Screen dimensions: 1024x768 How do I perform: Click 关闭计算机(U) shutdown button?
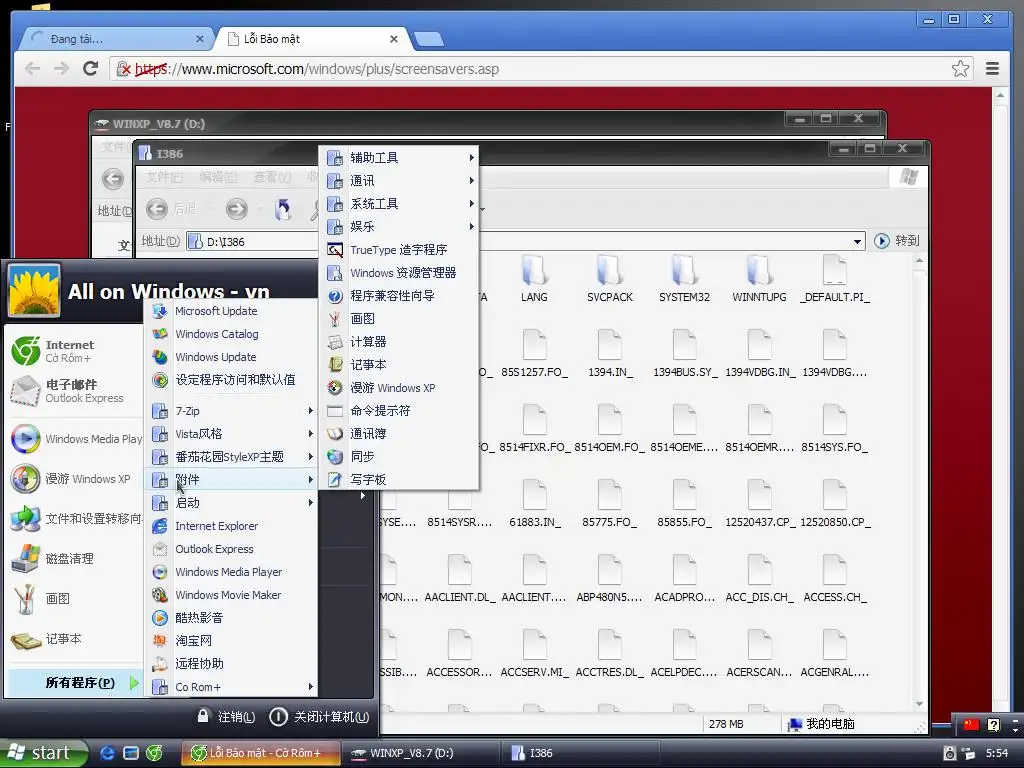click(319, 717)
